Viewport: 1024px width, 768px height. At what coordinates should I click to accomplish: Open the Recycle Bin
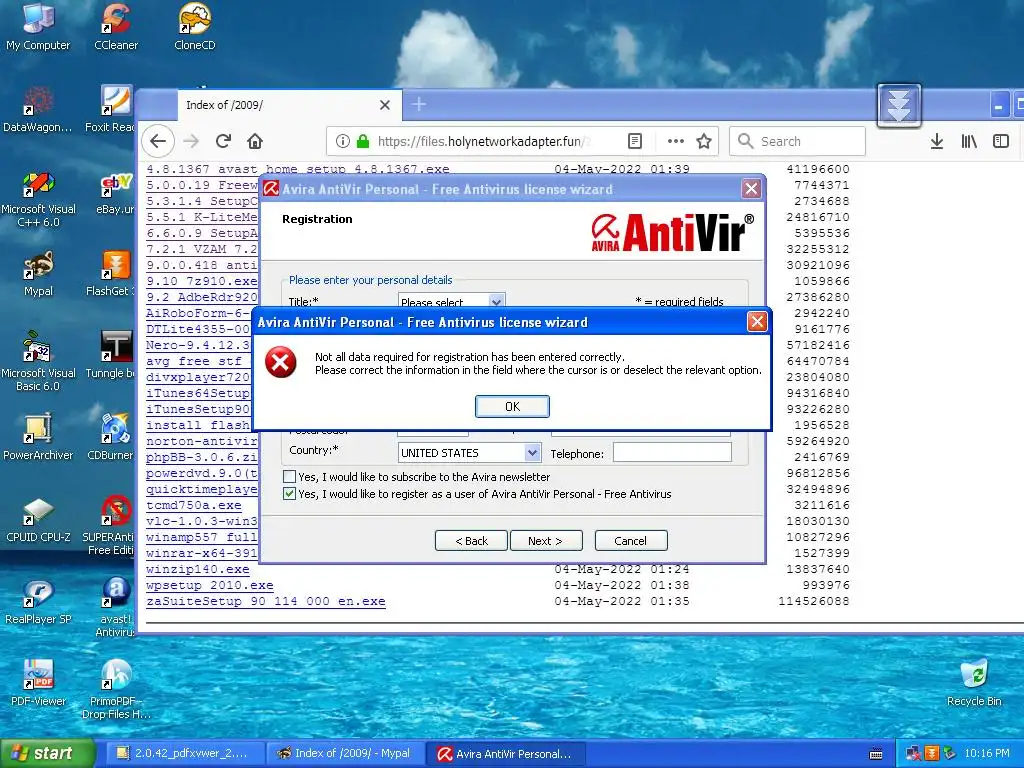click(974, 683)
